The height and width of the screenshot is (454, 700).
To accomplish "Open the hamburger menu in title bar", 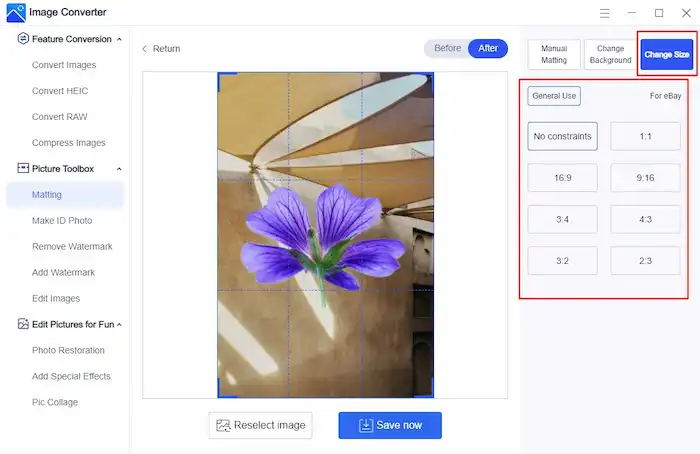I will coord(604,13).
